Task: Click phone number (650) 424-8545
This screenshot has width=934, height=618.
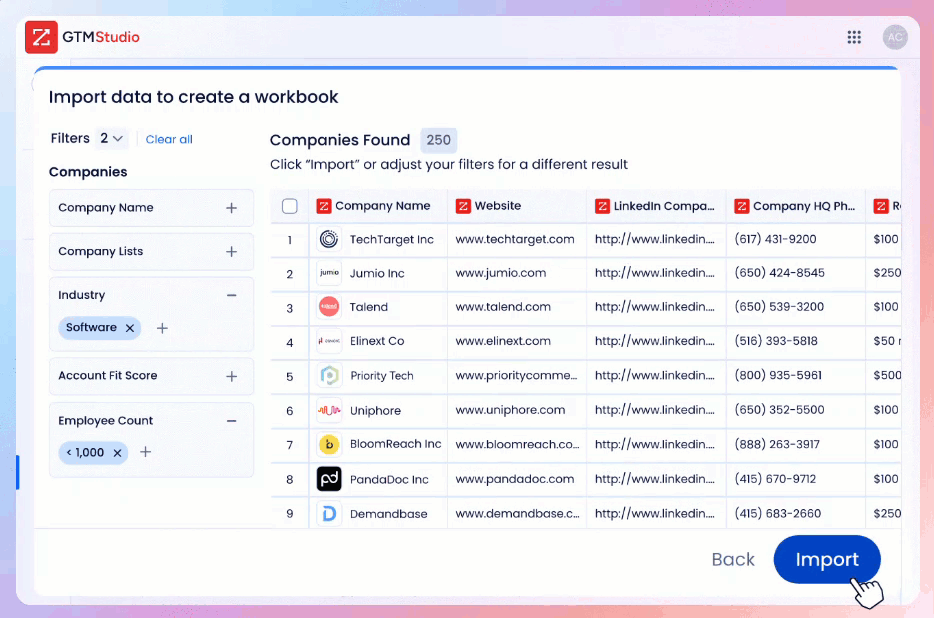Action: pos(779,273)
